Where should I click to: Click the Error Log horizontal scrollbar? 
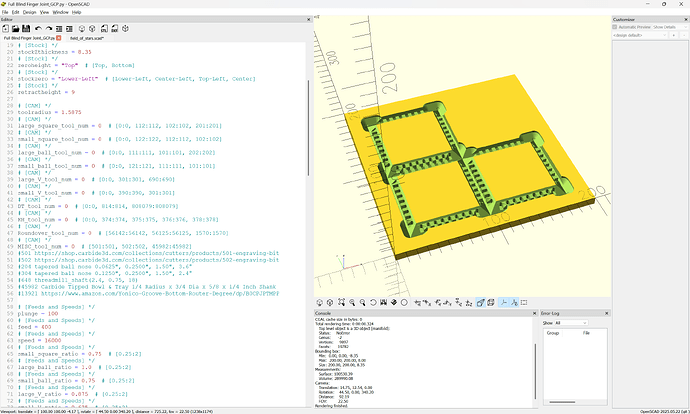click(562, 402)
